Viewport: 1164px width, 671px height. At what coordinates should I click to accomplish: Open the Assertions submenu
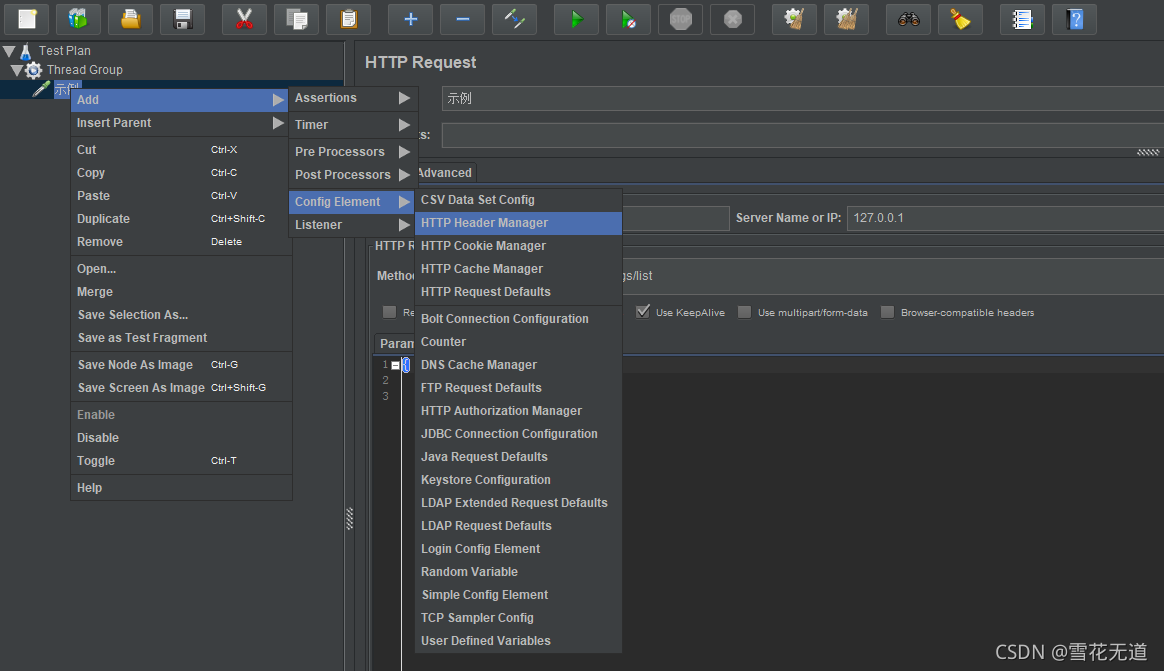click(x=352, y=98)
